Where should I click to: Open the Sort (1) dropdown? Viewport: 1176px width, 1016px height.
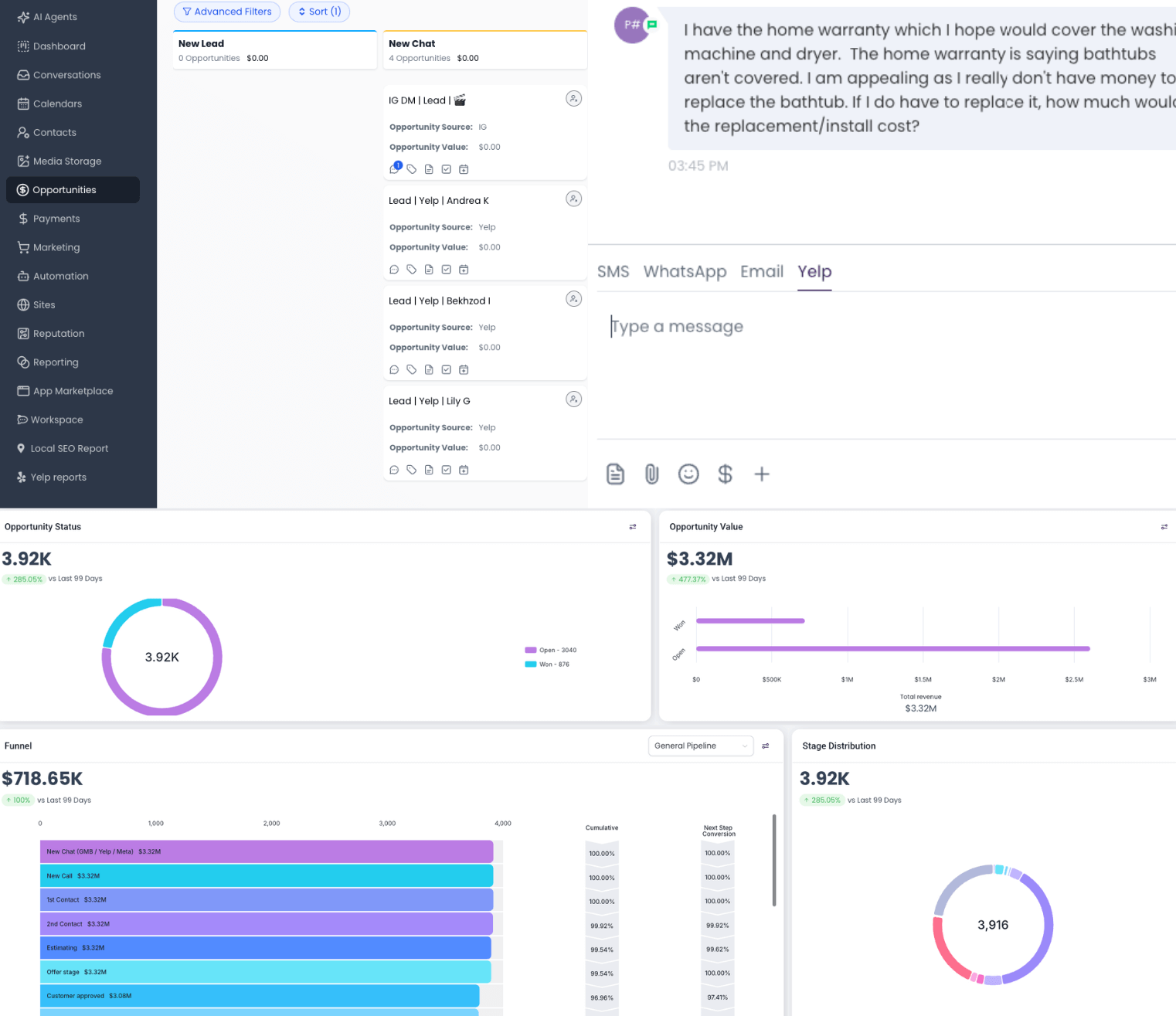pyautogui.click(x=319, y=12)
